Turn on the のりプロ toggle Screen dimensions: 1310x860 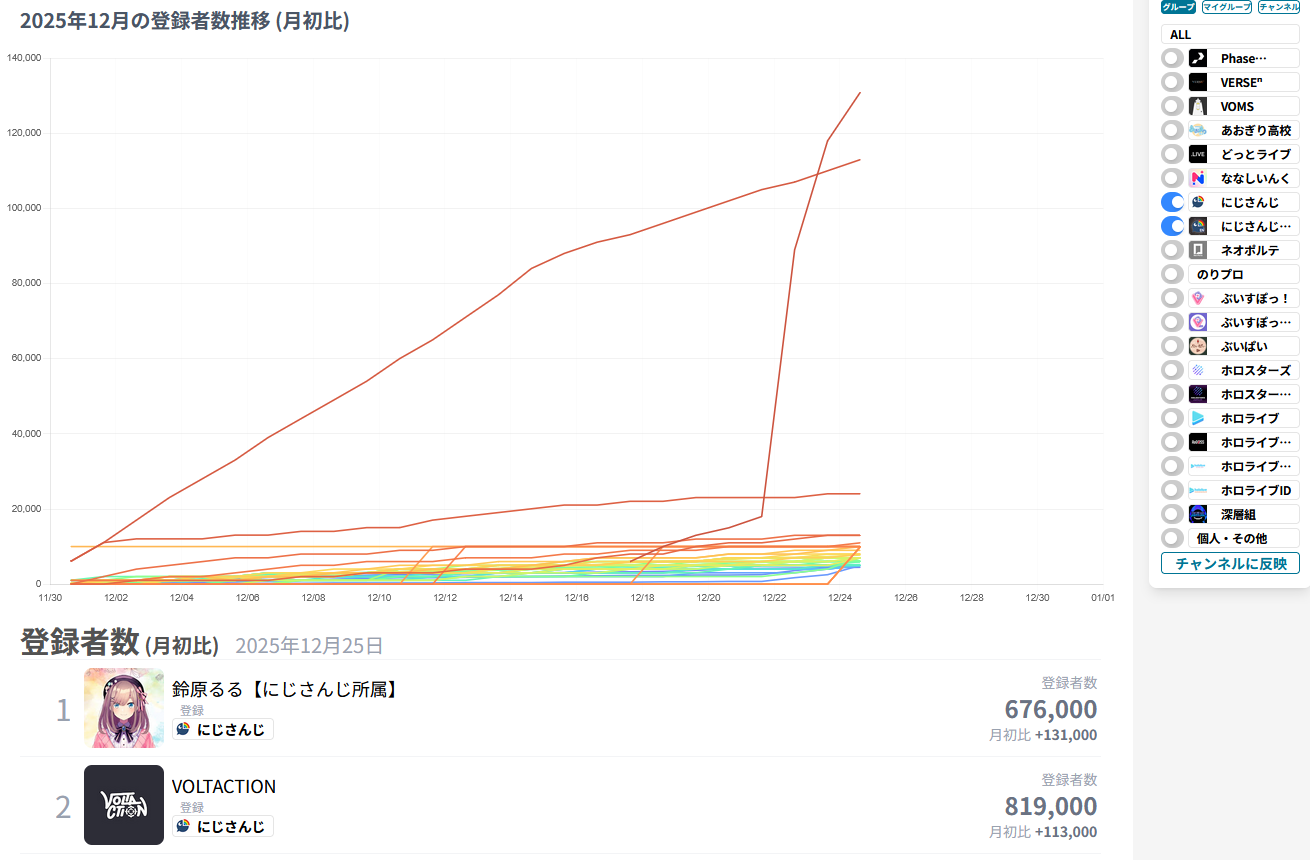1173,274
